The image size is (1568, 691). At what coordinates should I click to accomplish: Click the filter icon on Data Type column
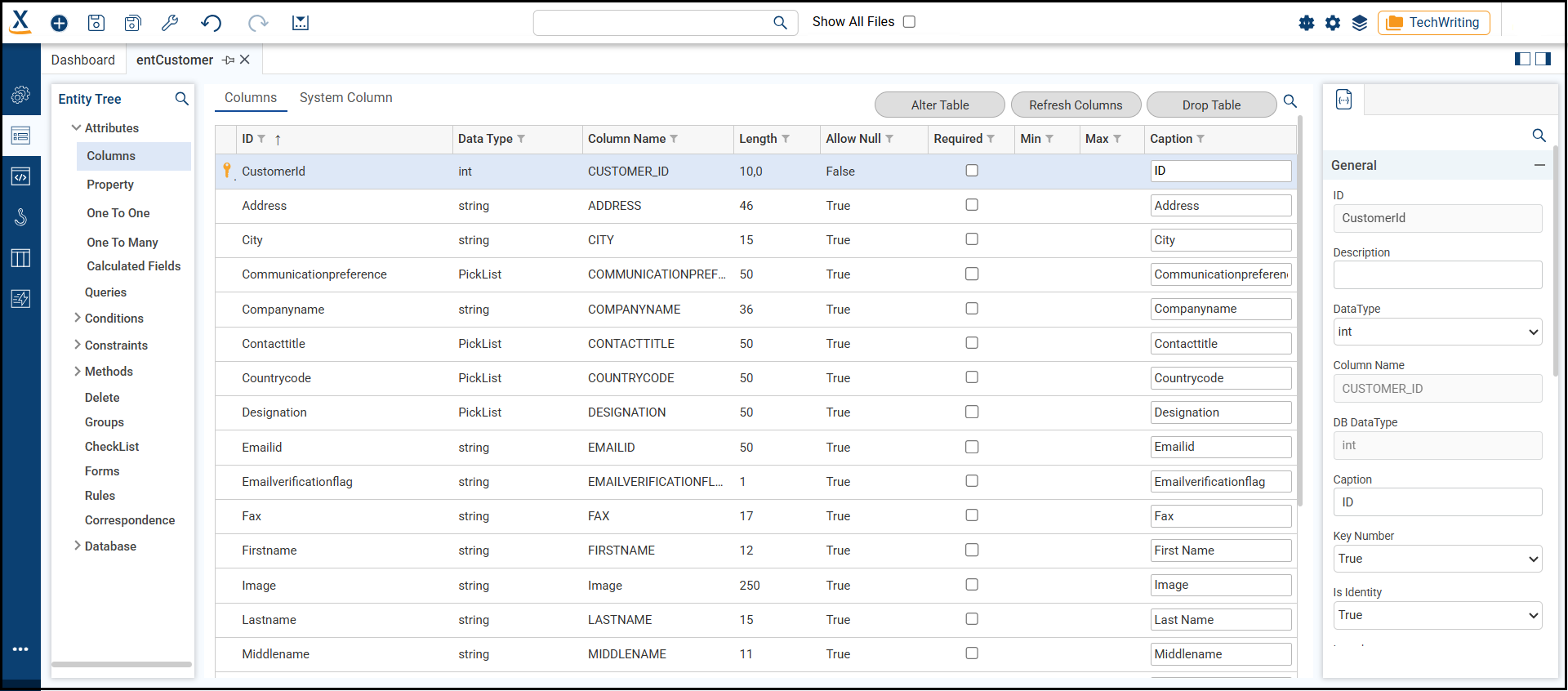tap(521, 139)
